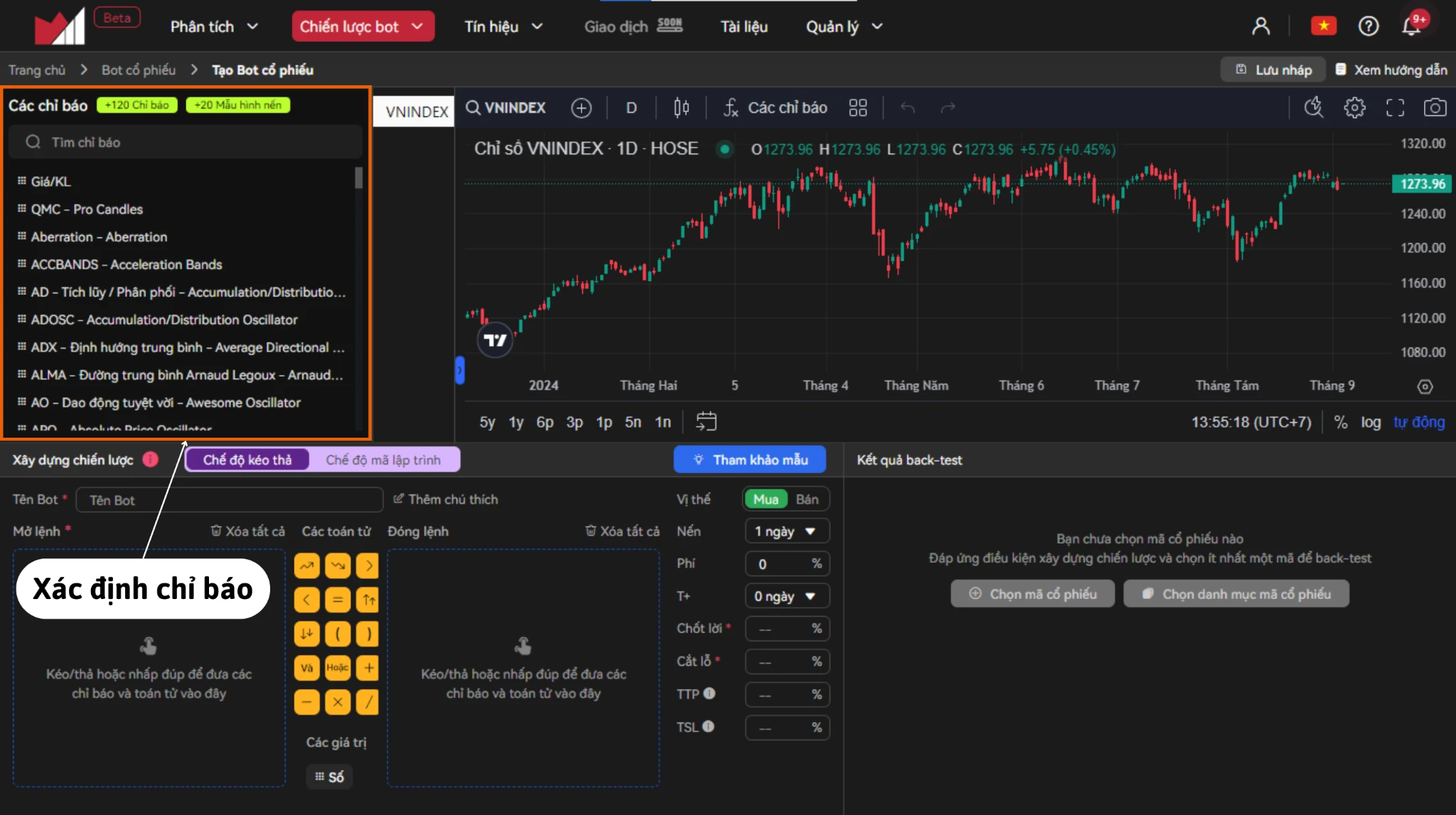Go to Bot cổ phiếu breadcrumb
This screenshot has height=815, width=1456.
coord(139,70)
